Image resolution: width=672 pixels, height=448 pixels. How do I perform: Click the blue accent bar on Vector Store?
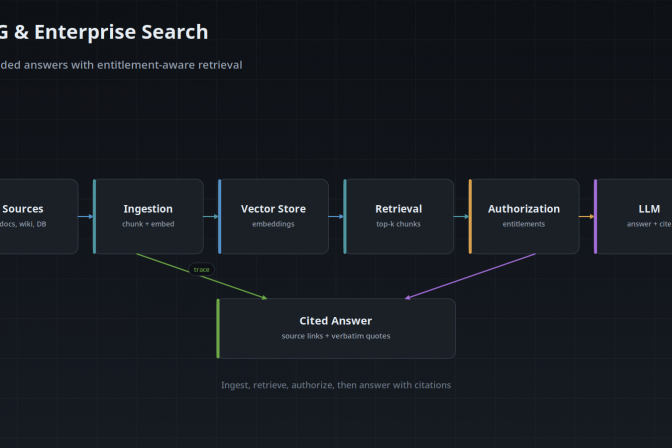220,216
